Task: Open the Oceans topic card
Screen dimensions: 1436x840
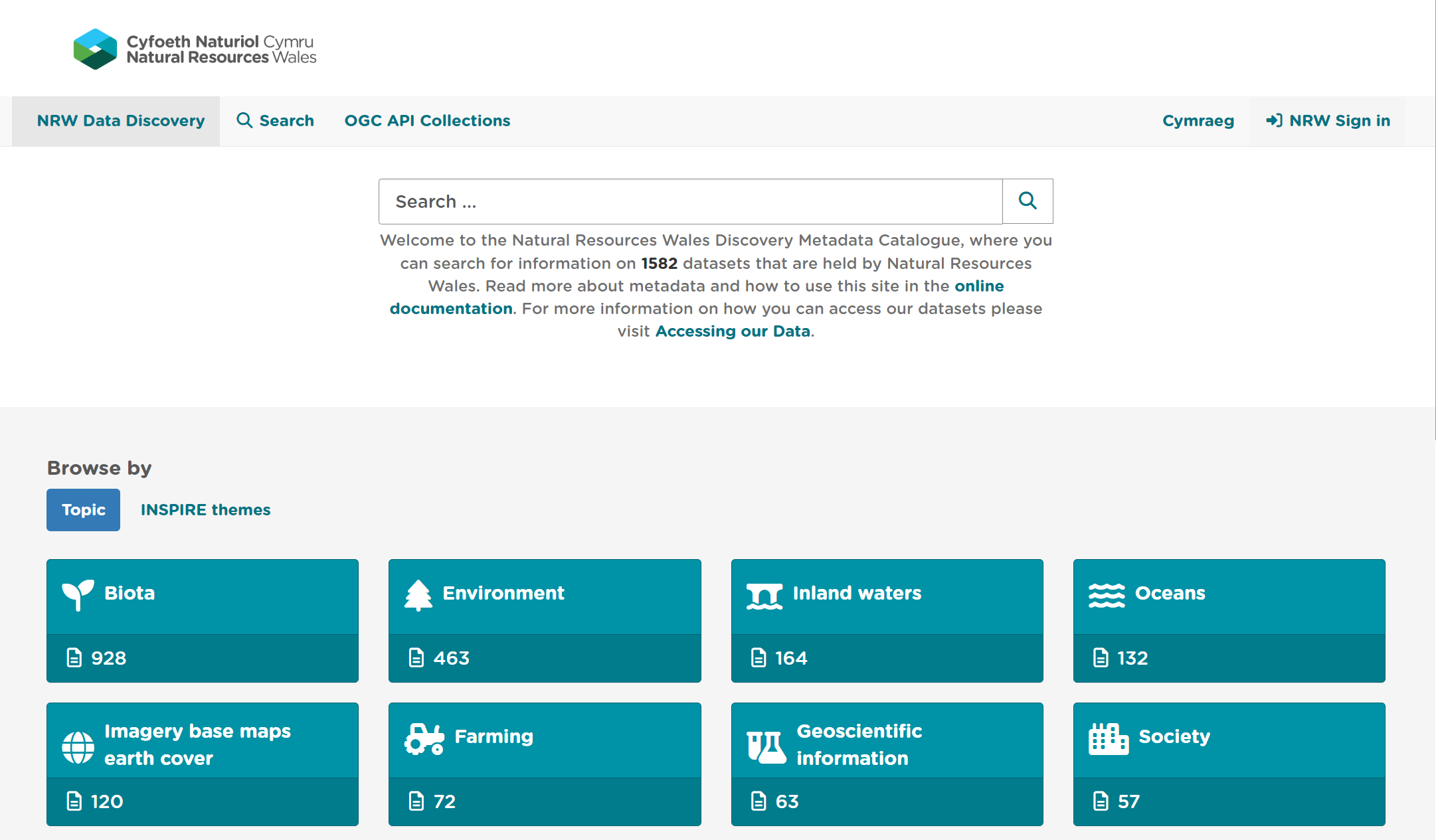Action: 1229,621
